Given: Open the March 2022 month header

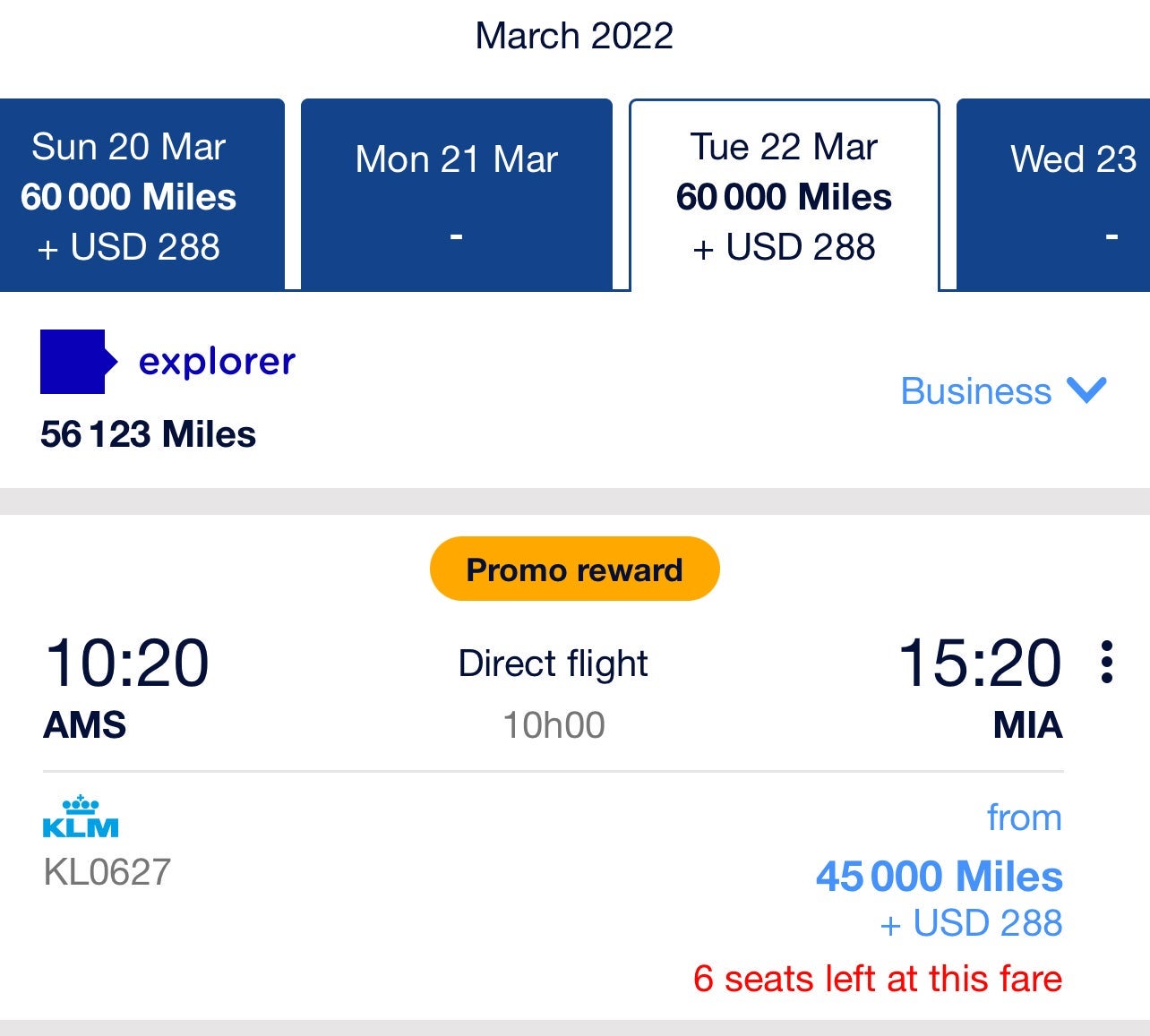Looking at the screenshot, I should pyautogui.click(x=574, y=34).
